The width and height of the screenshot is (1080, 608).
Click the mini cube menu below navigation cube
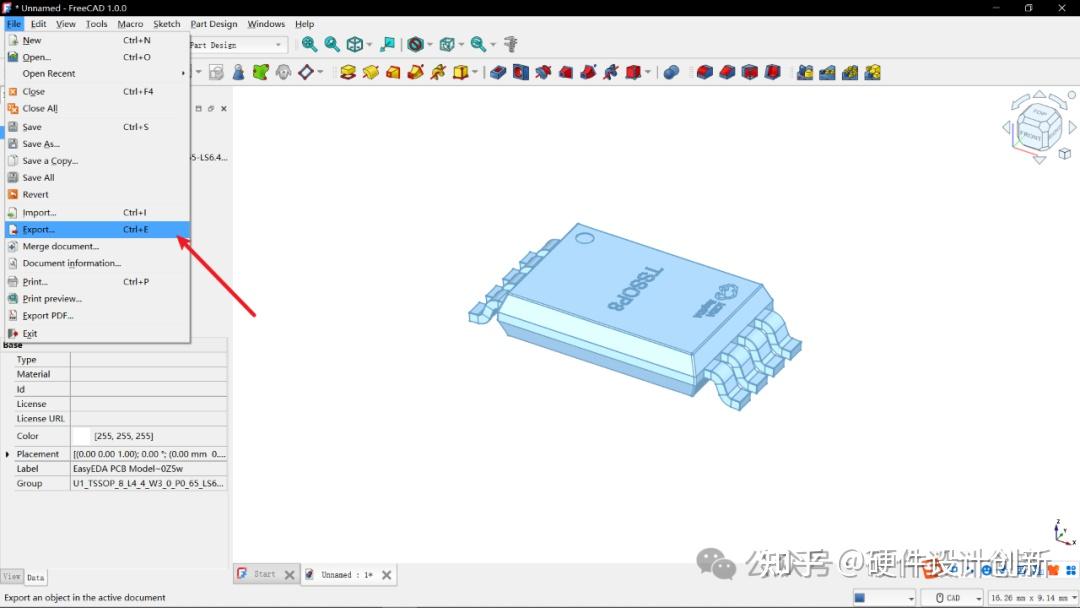[x=1065, y=154]
